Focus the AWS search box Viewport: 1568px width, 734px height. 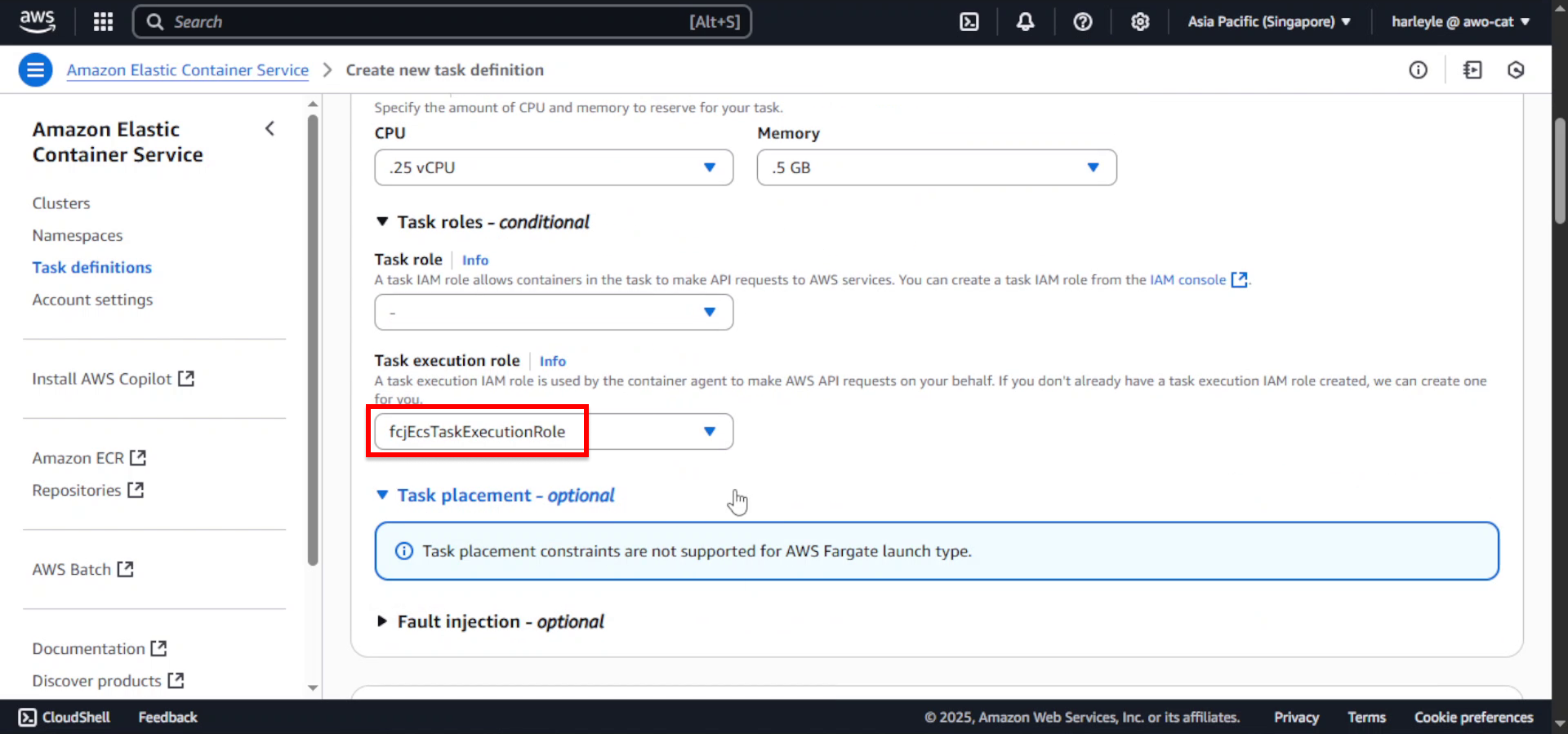click(442, 22)
